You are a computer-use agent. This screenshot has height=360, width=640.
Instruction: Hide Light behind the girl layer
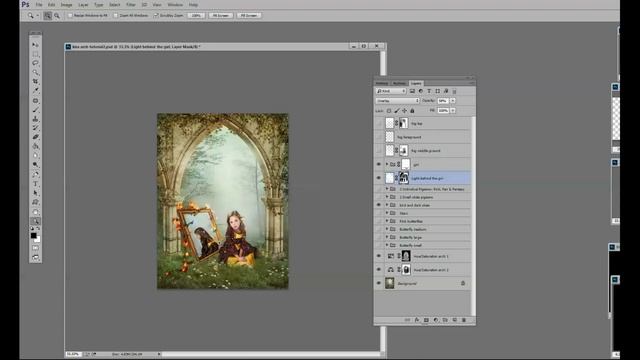pyautogui.click(x=378, y=178)
